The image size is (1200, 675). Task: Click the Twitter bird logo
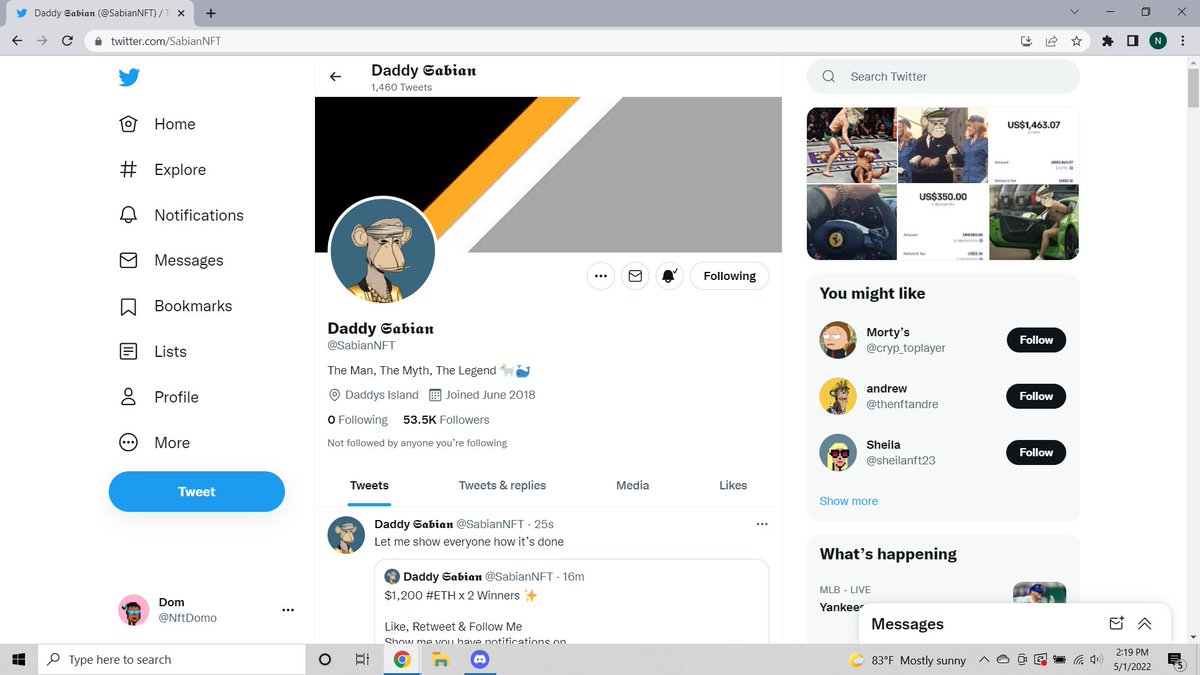pyautogui.click(x=129, y=77)
